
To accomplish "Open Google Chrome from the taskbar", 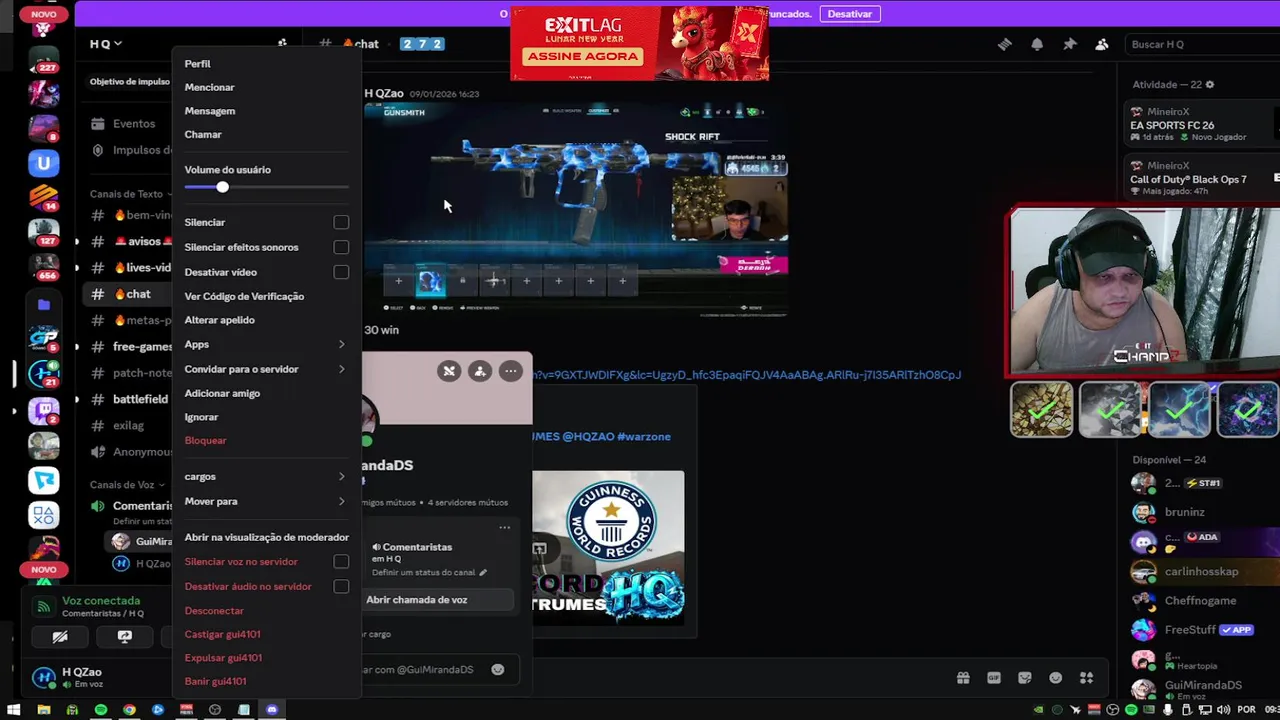I will coord(129,710).
